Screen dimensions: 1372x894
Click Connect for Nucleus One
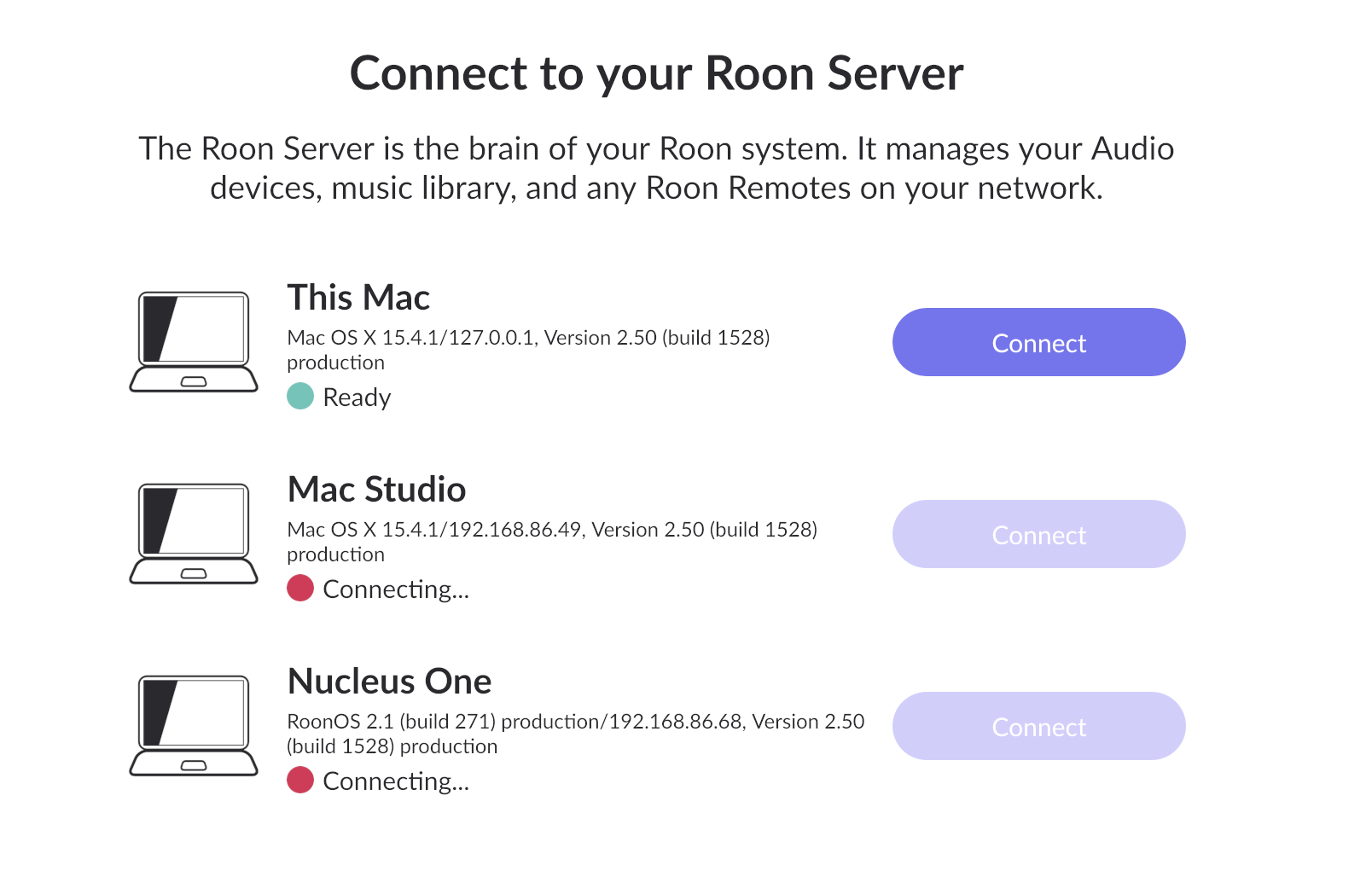pyautogui.click(x=1038, y=726)
